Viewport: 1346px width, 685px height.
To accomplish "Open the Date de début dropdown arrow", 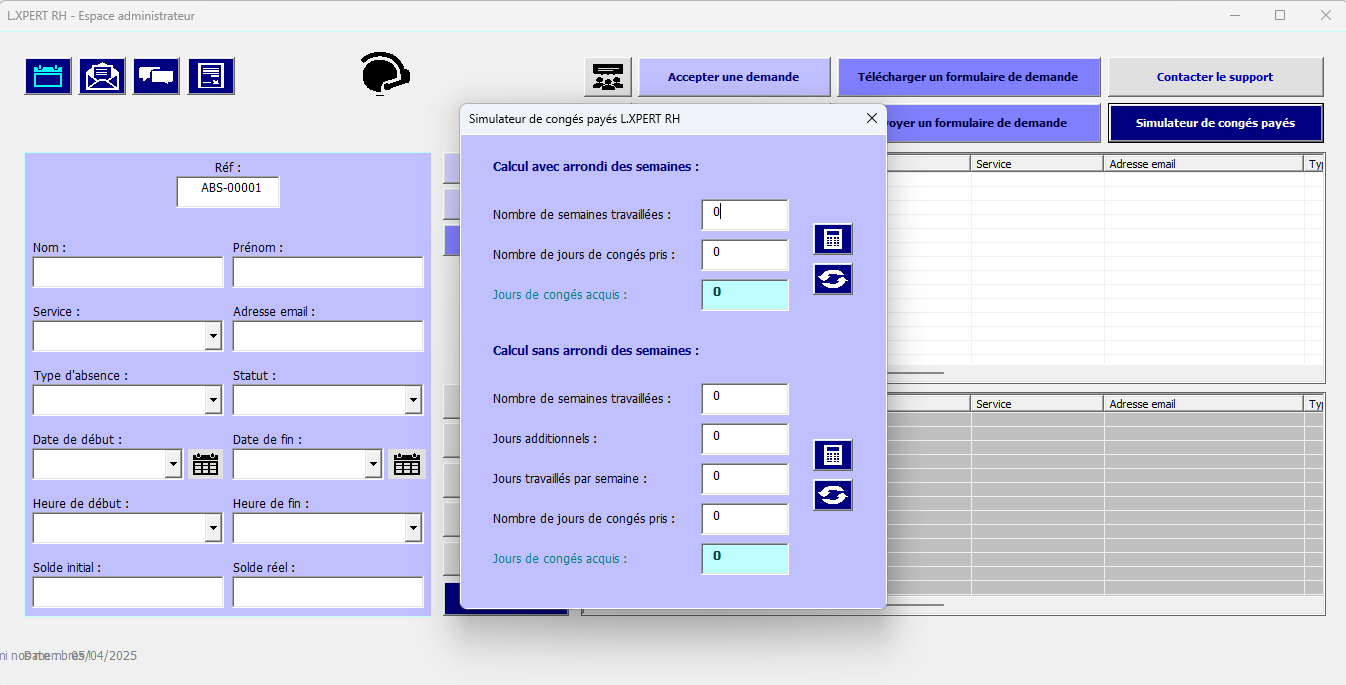I will click(x=173, y=464).
